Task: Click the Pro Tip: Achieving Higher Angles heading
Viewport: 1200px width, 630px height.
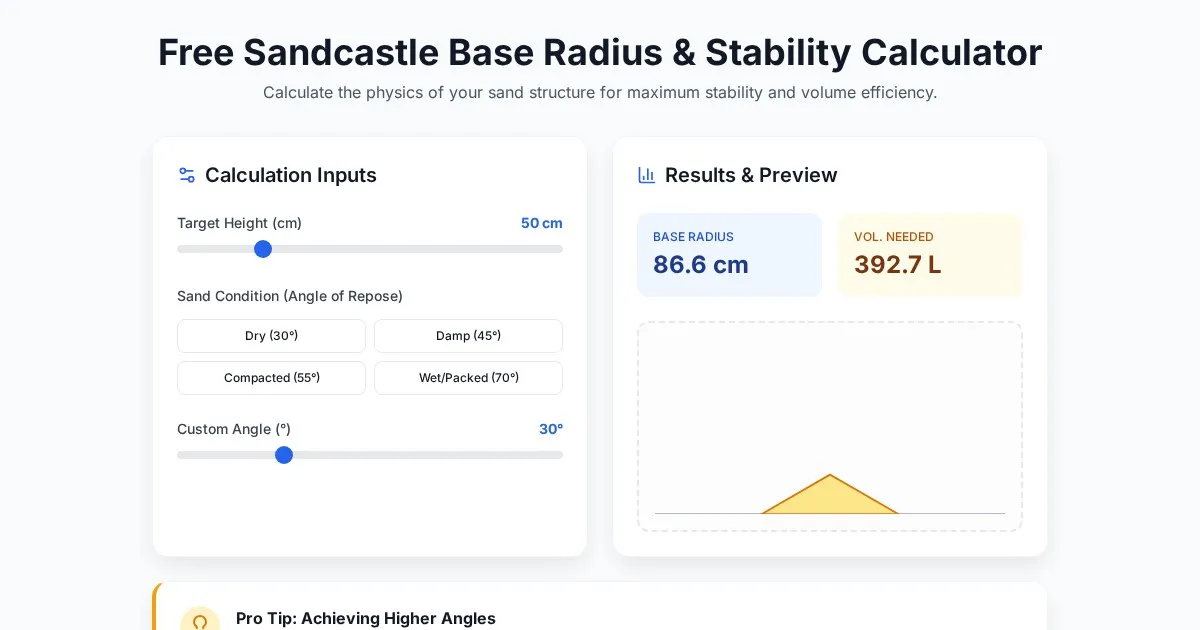Action: click(x=366, y=618)
